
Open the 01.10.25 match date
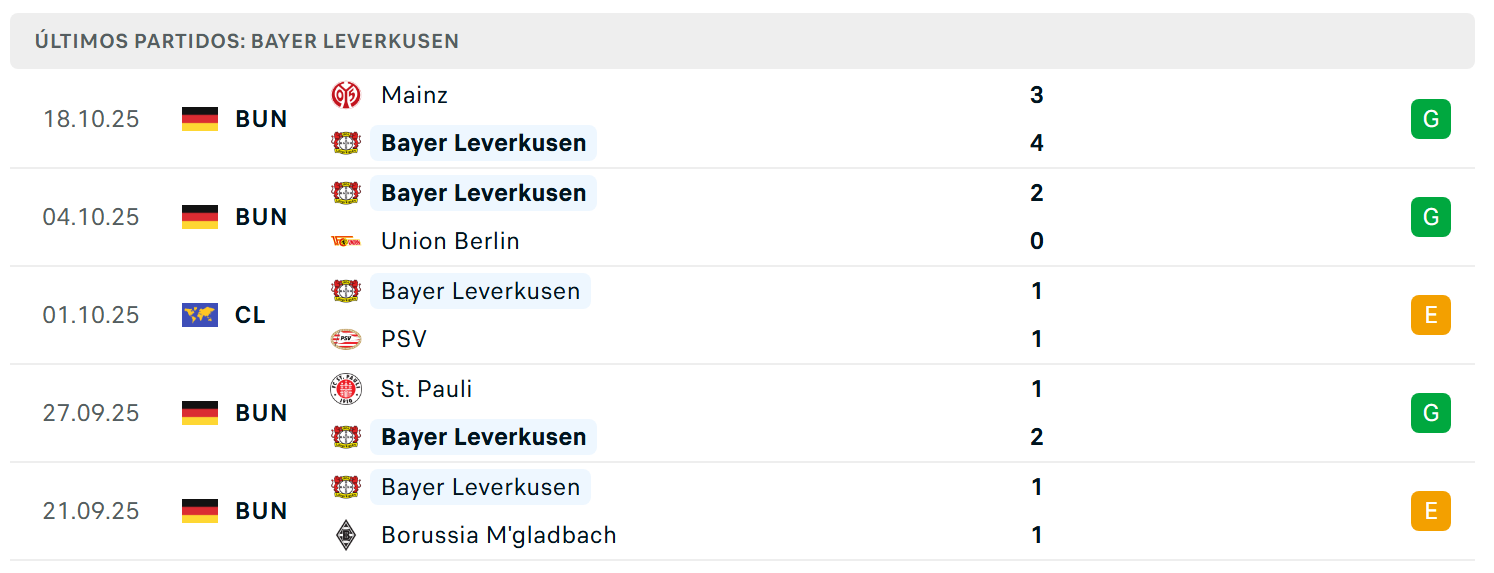[91, 315]
